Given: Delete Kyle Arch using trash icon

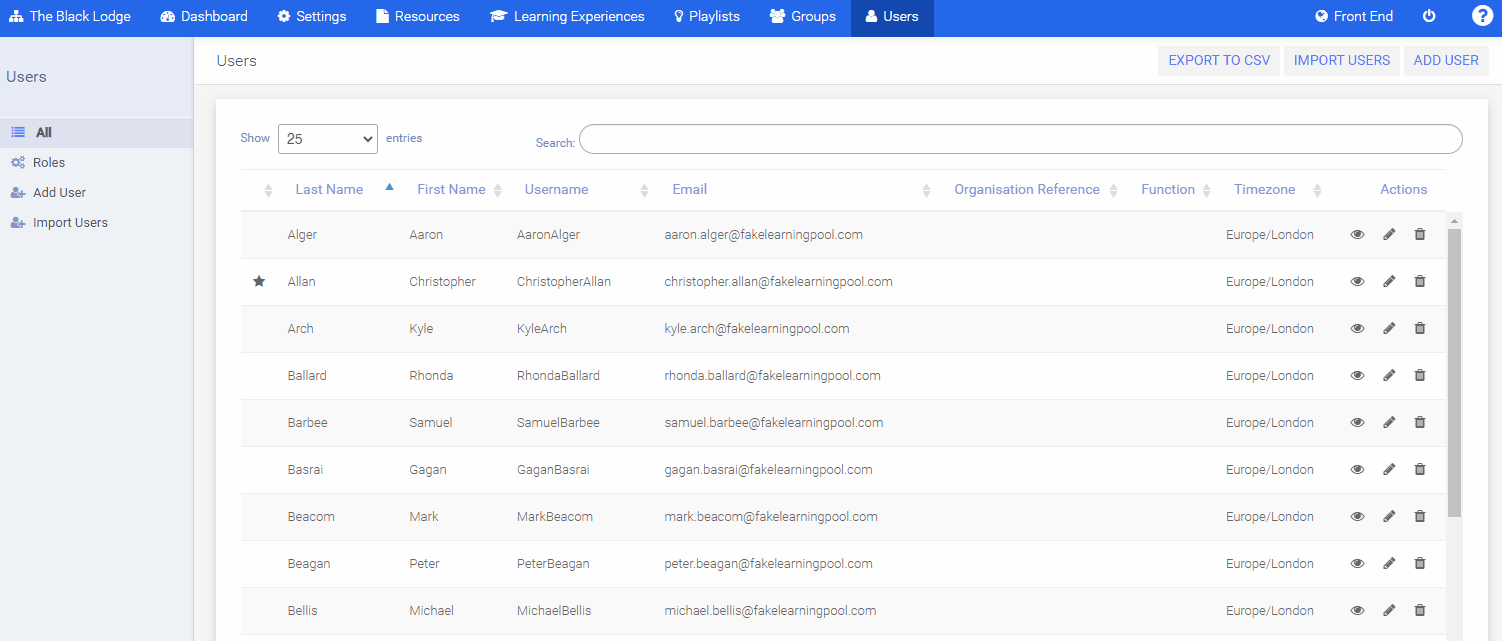Looking at the screenshot, I should point(1420,328).
